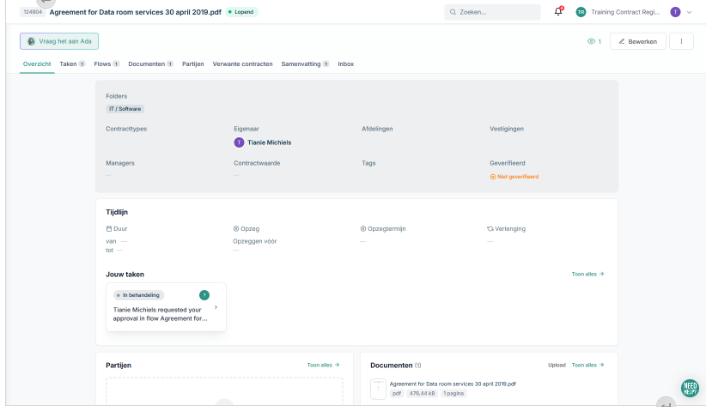Click Tianie Michiels owner avatar

coord(239,142)
